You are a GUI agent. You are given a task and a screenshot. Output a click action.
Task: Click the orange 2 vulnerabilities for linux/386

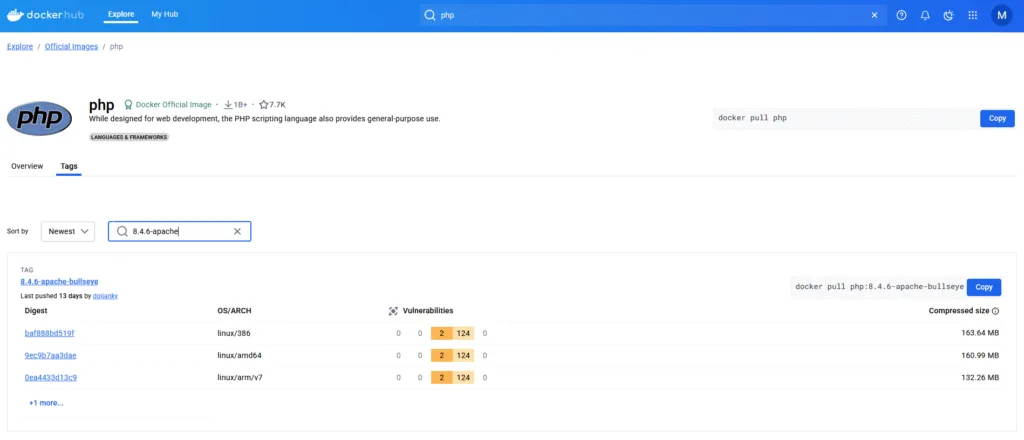click(x=441, y=333)
